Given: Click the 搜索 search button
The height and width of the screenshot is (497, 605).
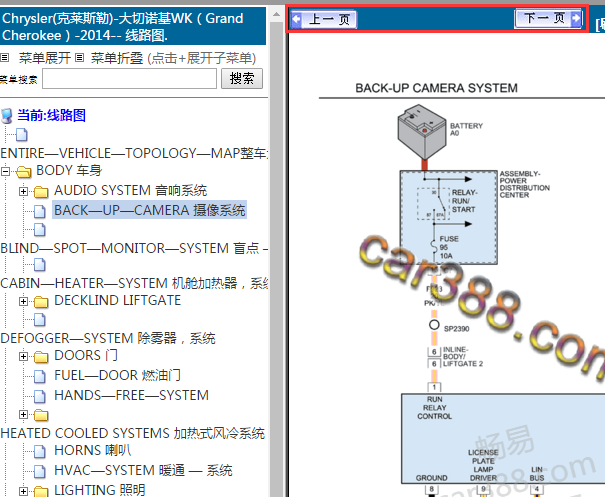Looking at the screenshot, I should (242, 79).
